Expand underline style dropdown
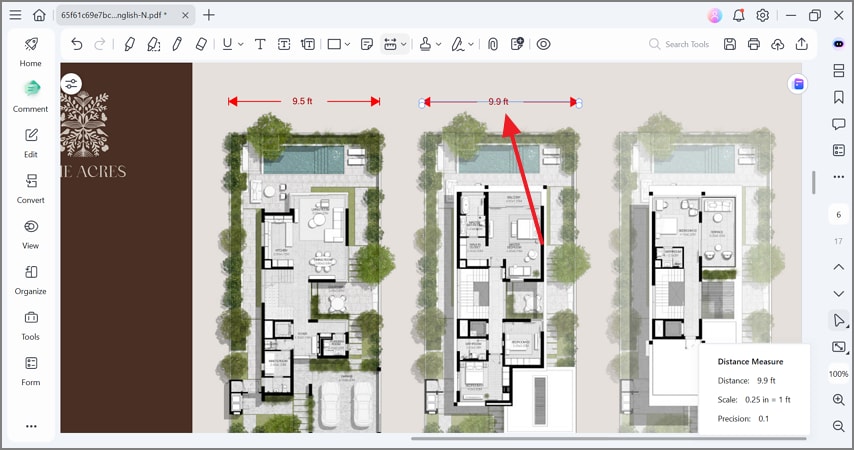 [x=240, y=44]
